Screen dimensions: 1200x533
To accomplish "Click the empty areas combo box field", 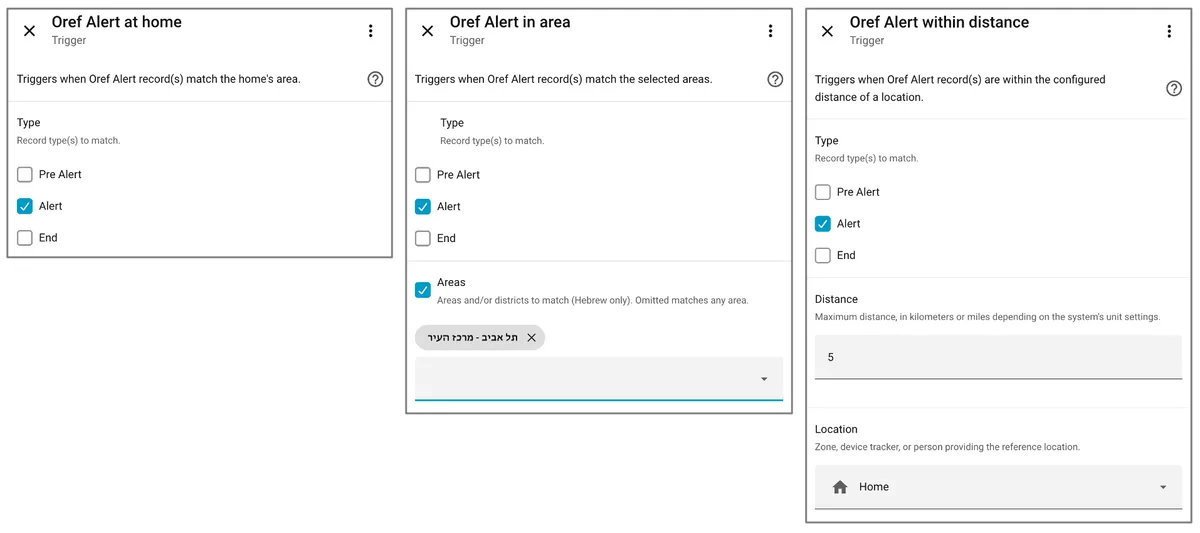I will [x=599, y=379].
